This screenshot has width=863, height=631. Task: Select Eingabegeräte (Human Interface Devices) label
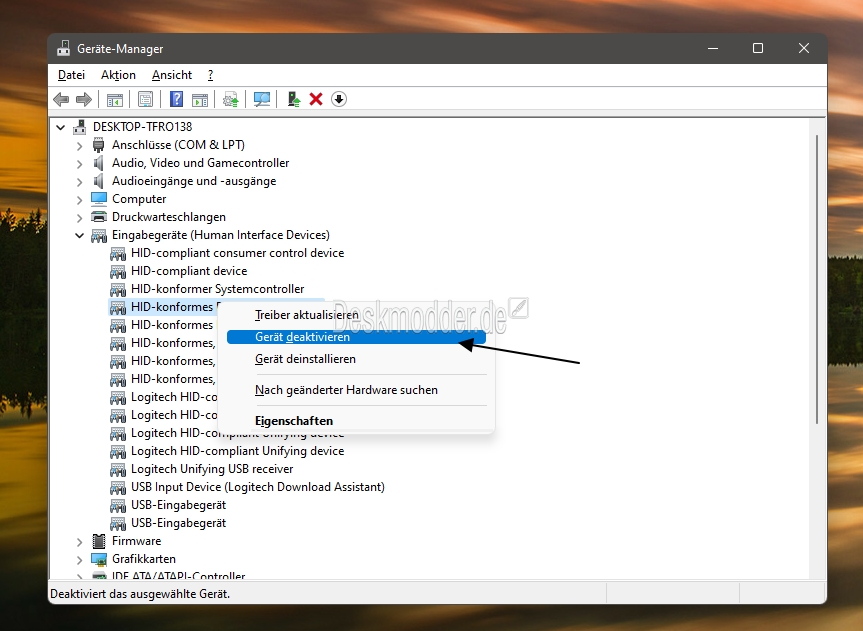(x=221, y=235)
